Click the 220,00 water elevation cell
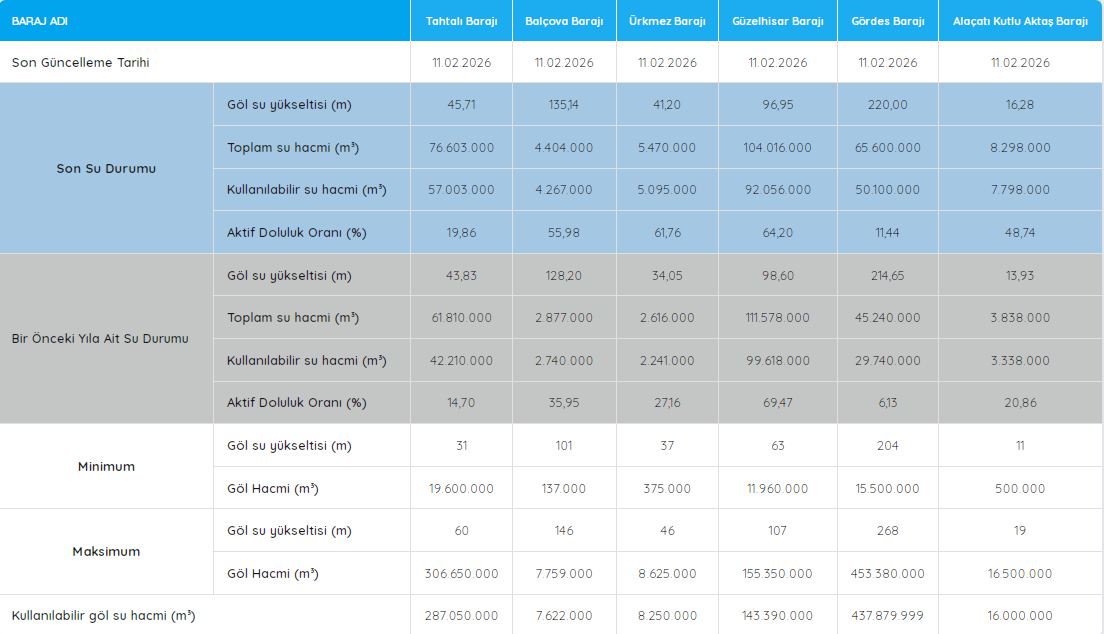 (x=887, y=105)
